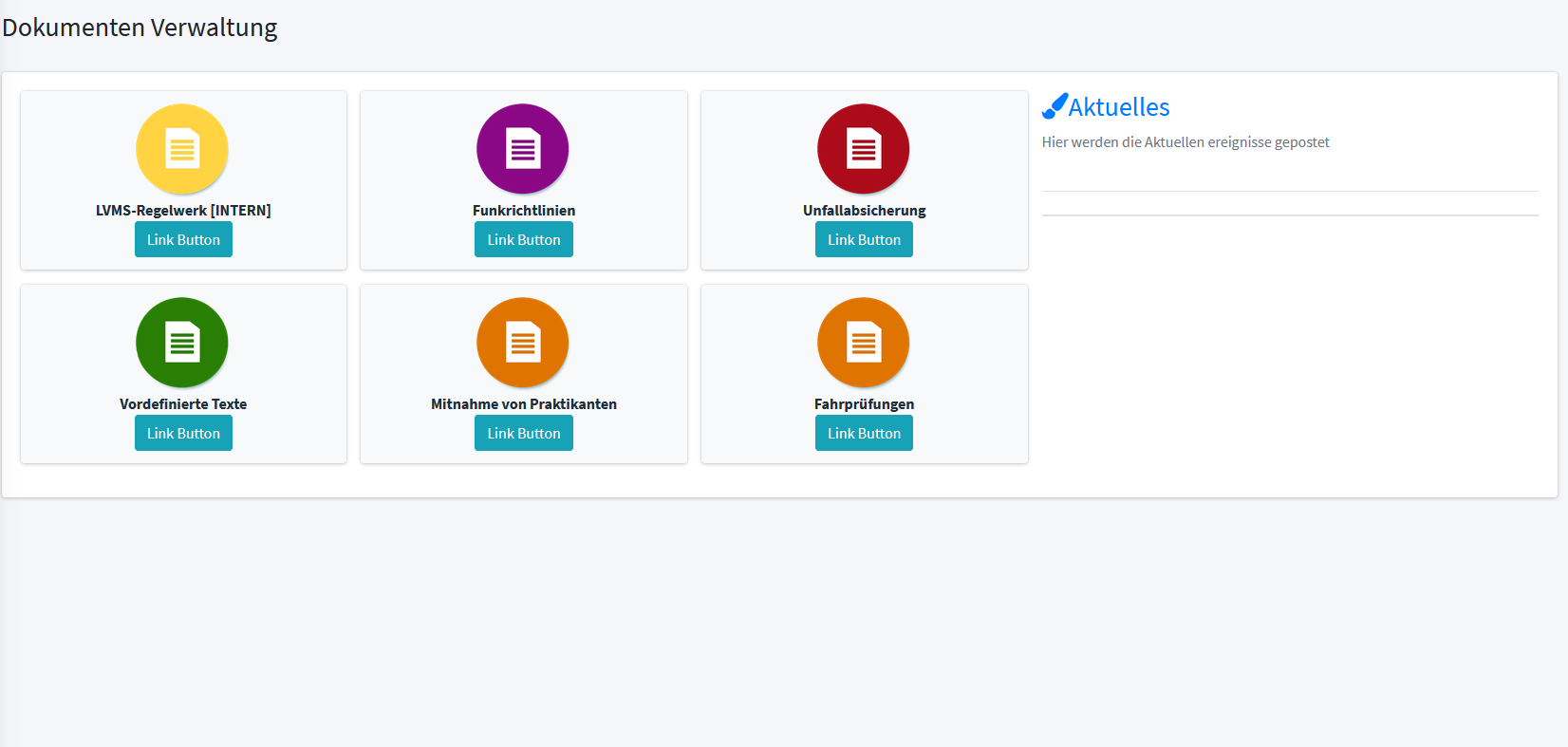The height and width of the screenshot is (747, 1568).
Task: Open the Link Button under Unfallabsicherung
Action: (x=864, y=239)
